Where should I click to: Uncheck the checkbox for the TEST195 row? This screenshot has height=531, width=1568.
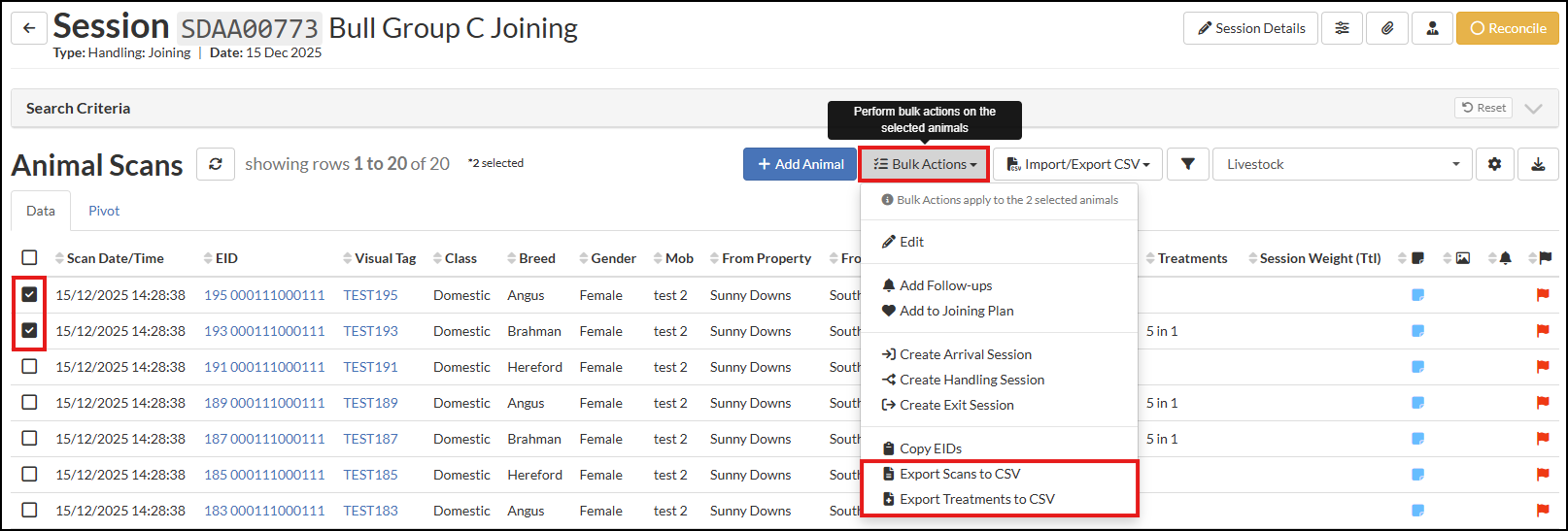pyautogui.click(x=29, y=294)
